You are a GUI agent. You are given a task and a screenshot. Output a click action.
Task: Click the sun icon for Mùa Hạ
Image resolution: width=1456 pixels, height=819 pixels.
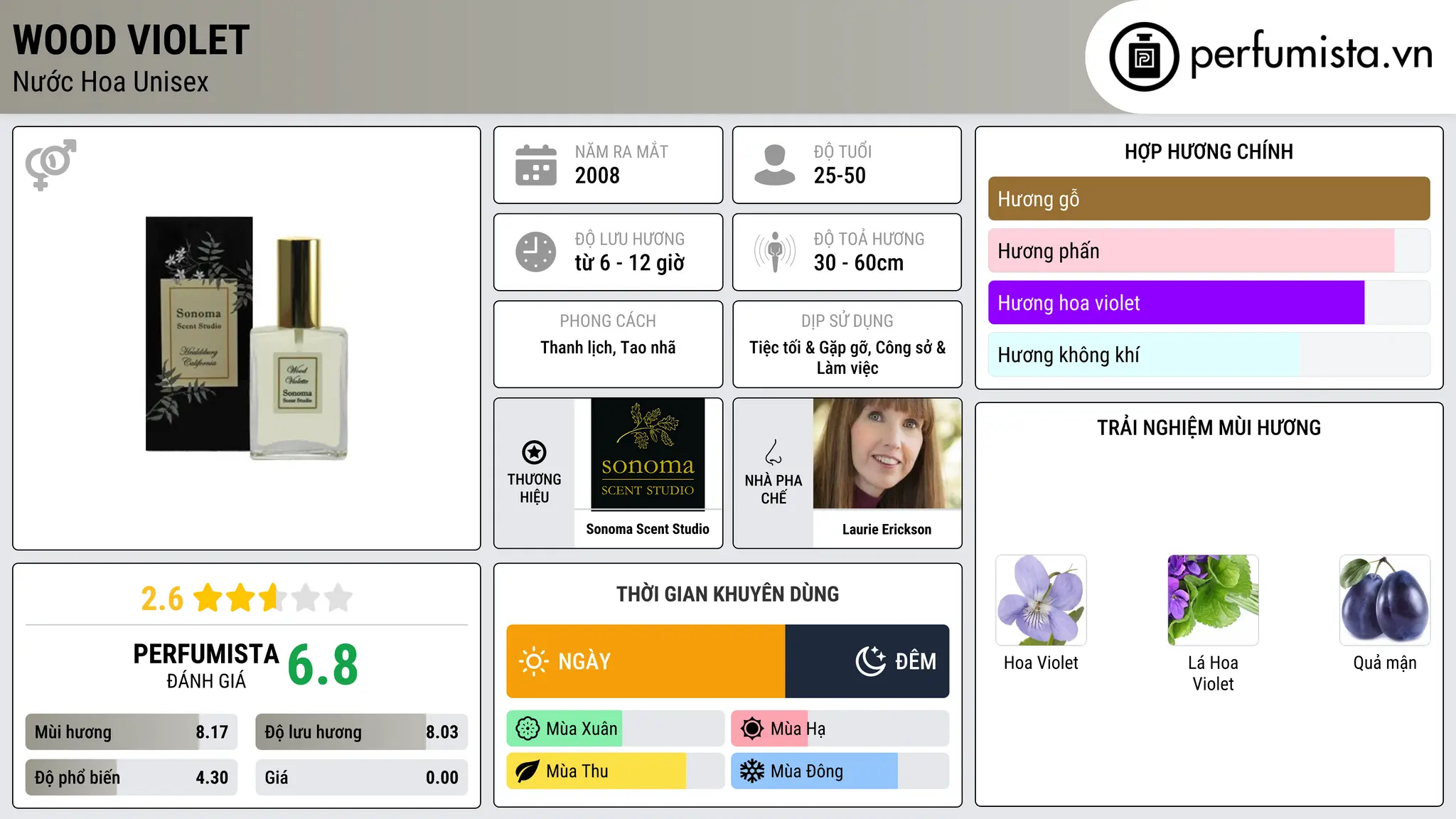(752, 729)
